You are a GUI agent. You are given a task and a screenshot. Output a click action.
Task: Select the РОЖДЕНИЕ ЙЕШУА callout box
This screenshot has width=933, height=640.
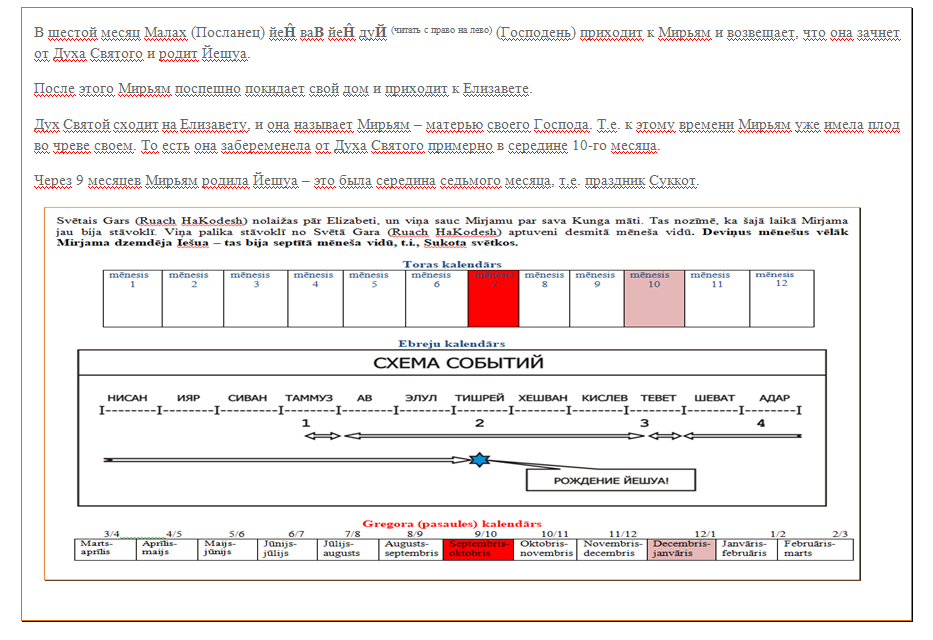[x=611, y=481]
